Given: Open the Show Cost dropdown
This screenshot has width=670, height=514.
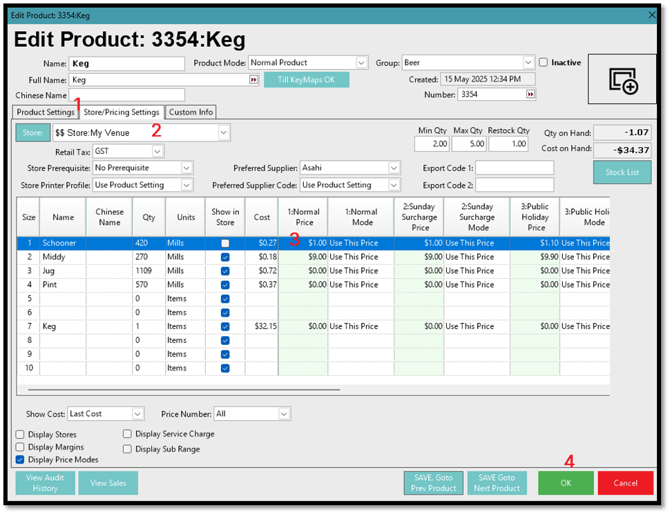Looking at the screenshot, I should (137, 413).
